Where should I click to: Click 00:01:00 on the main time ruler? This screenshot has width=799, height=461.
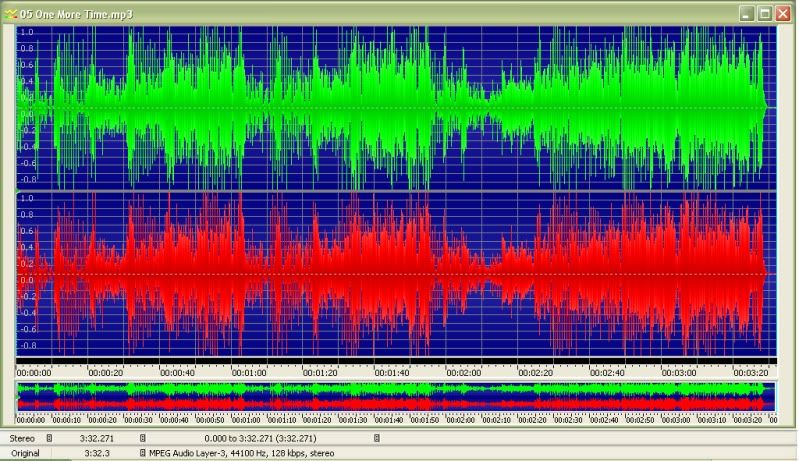pos(249,373)
